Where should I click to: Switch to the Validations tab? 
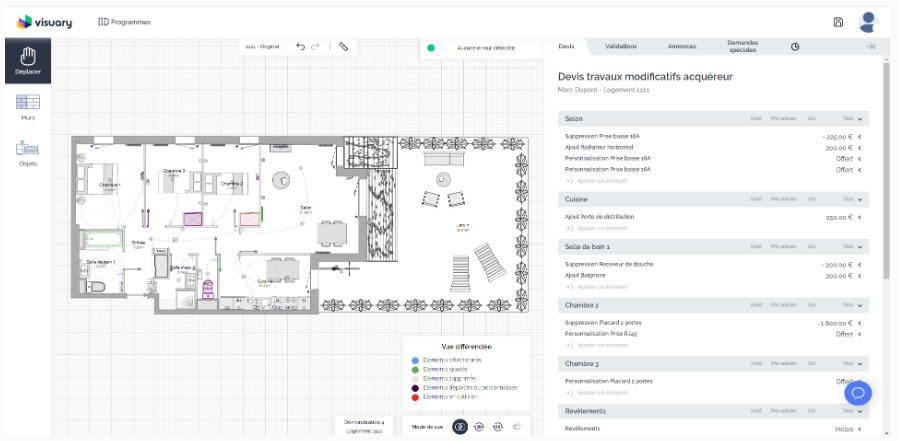(621, 47)
